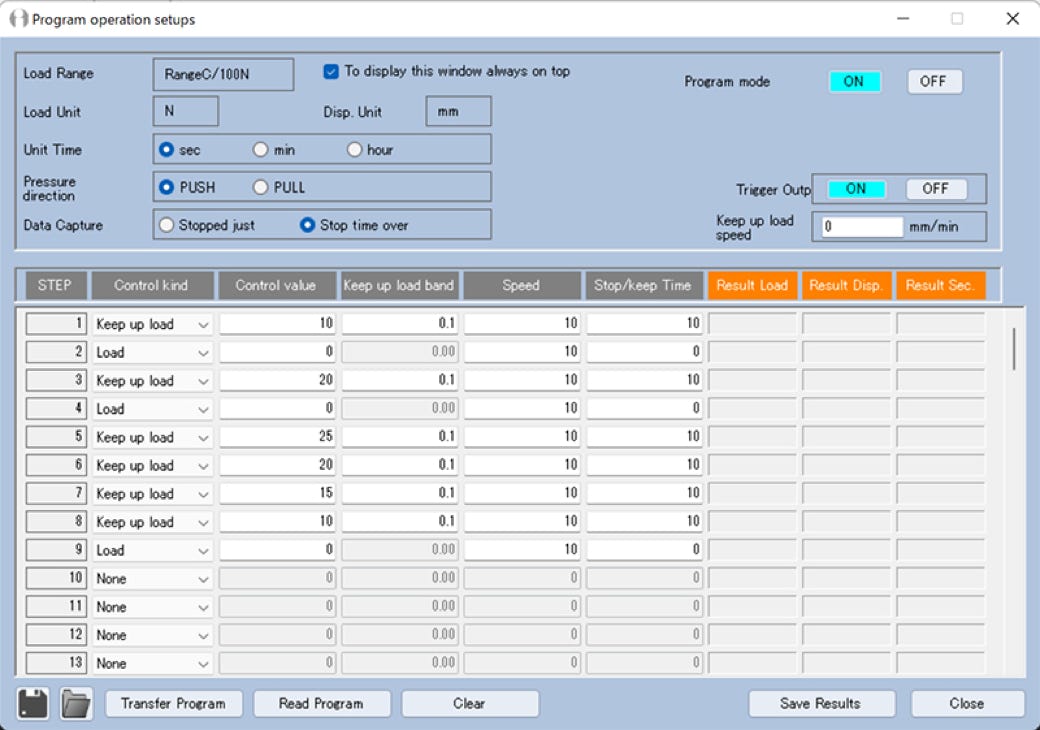Open program file with folder icon
Screen dimensions: 1040x730
[x=76, y=703]
